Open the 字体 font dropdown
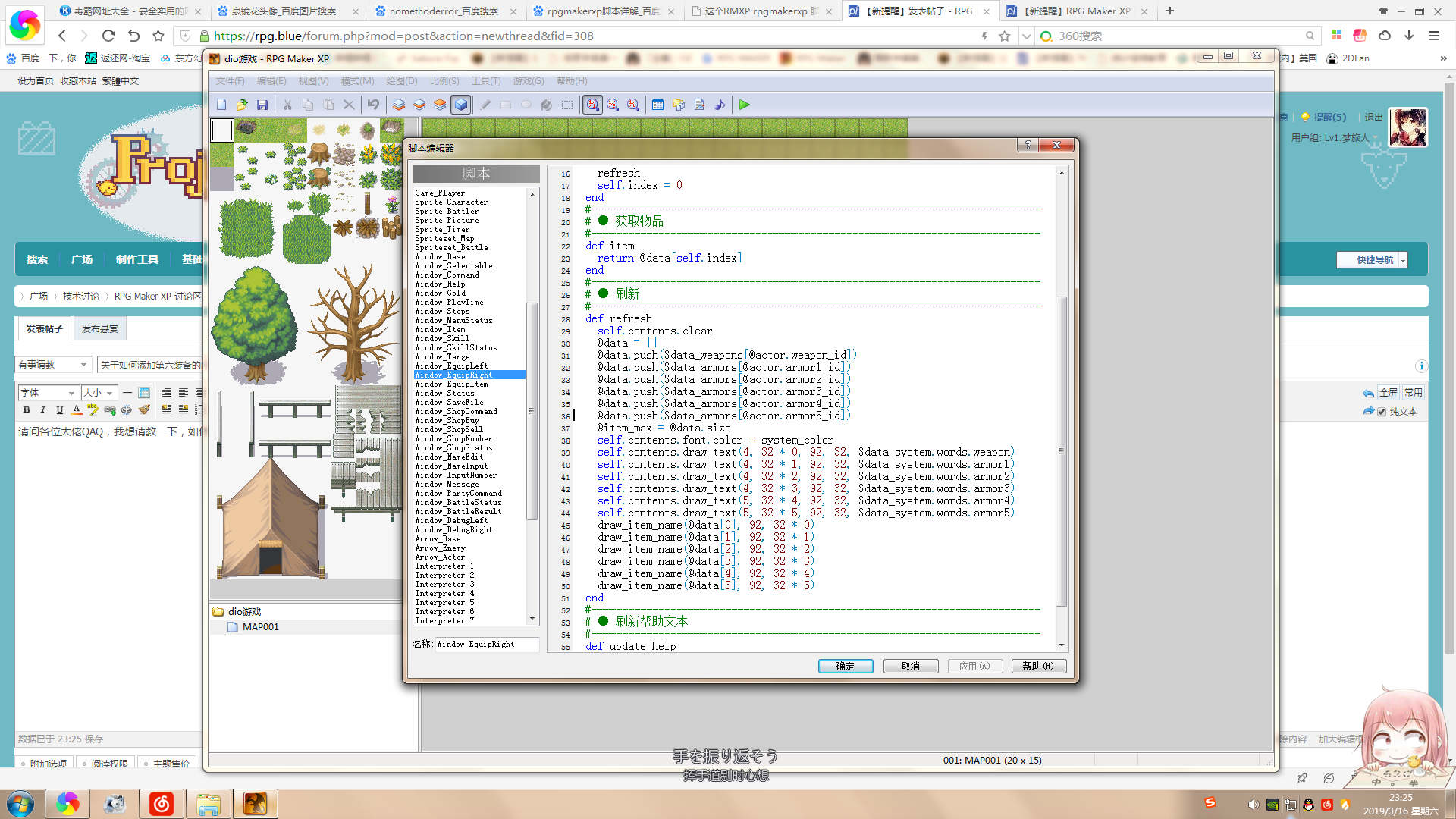 coord(48,393)
